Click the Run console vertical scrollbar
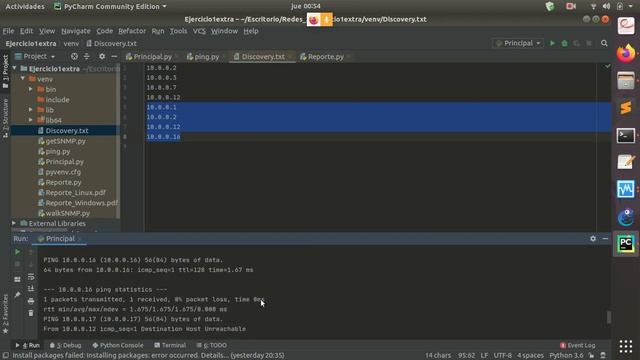This screenshot has width=640, height=360. [x=609, y=317]
